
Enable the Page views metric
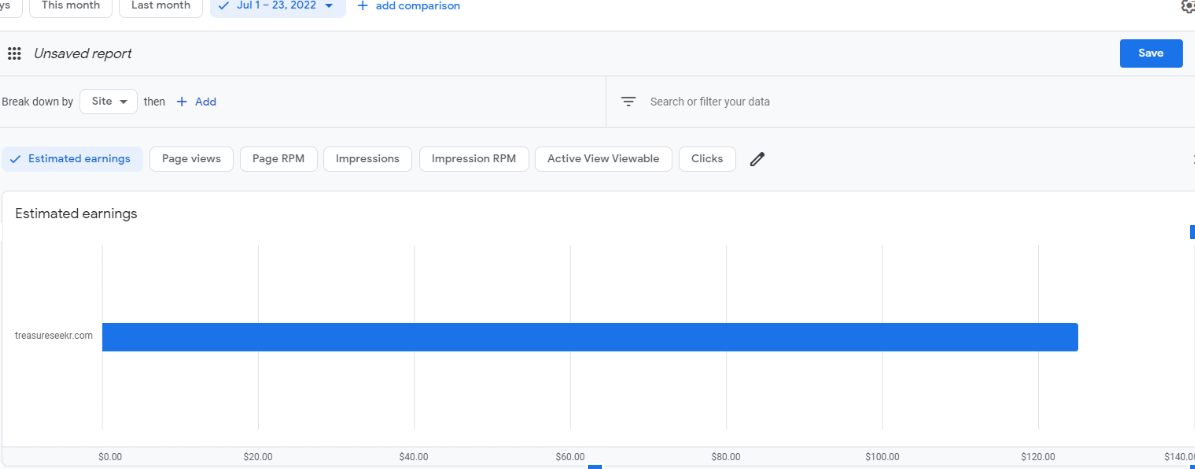pyautogui.click(x=191, y=159)
